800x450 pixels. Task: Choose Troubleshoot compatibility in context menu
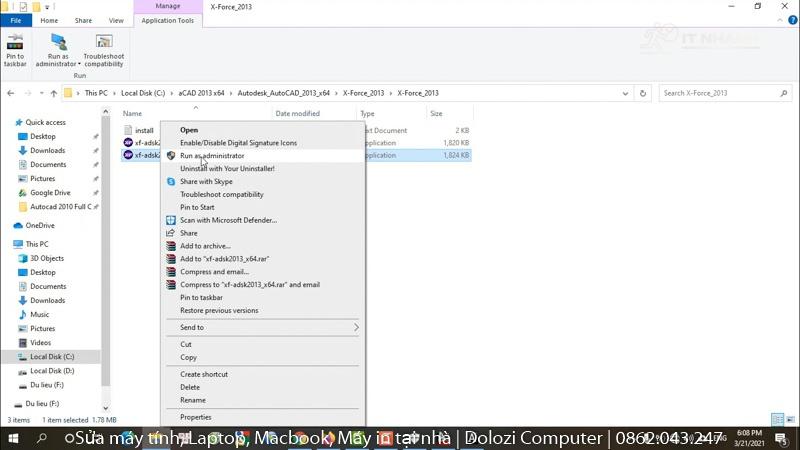(263, 194)
